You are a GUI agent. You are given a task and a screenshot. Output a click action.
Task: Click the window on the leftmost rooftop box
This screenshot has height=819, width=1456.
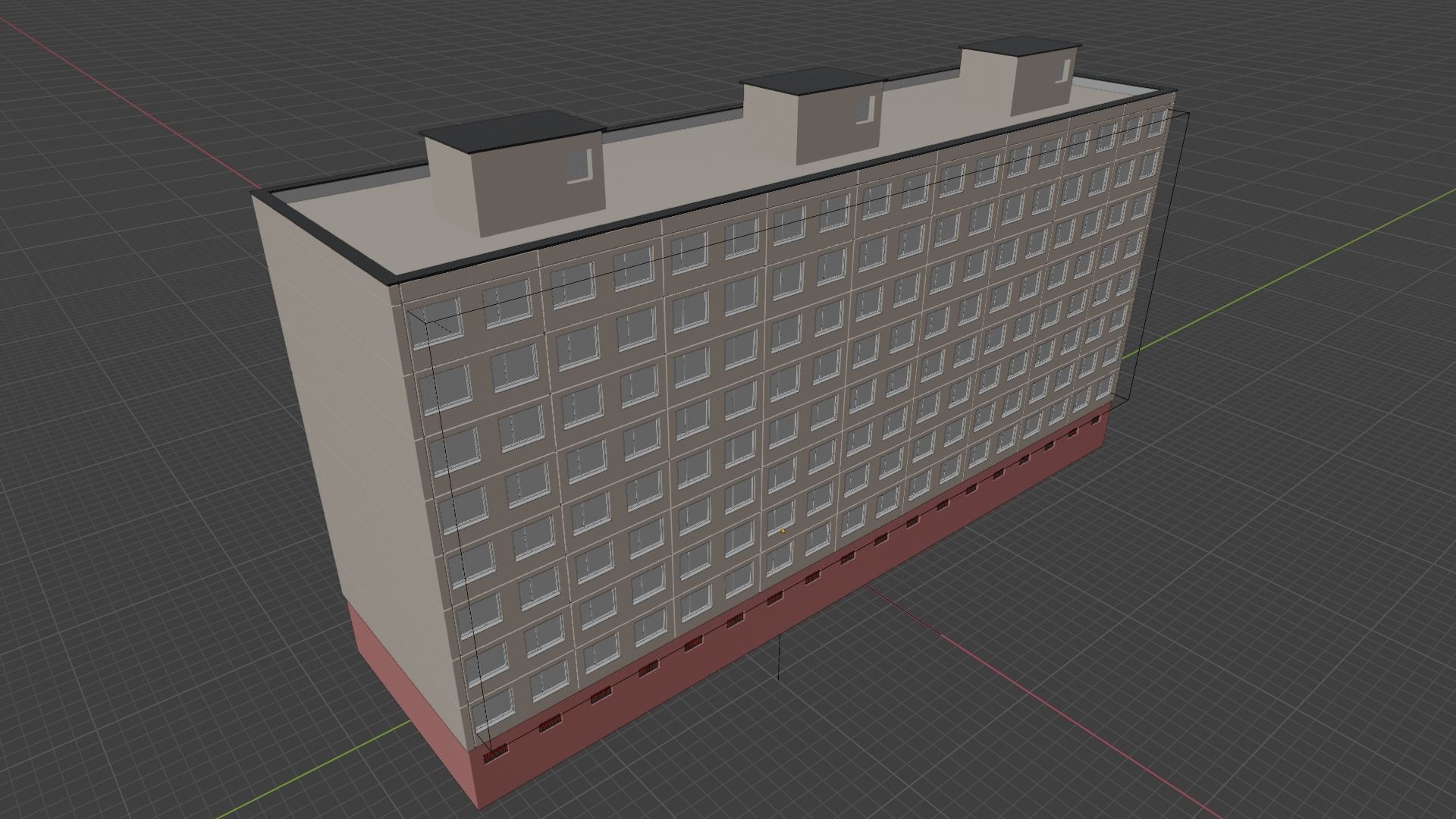click(579, 165)
